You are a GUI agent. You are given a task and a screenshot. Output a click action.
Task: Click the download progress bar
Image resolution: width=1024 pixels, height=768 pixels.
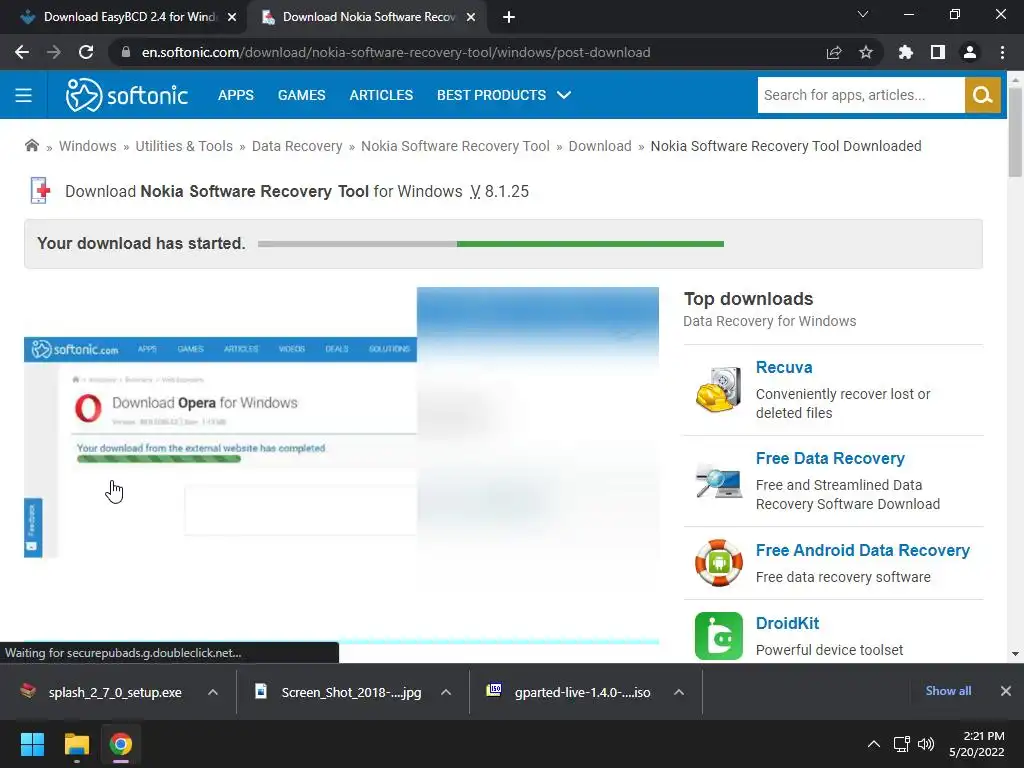490,244
